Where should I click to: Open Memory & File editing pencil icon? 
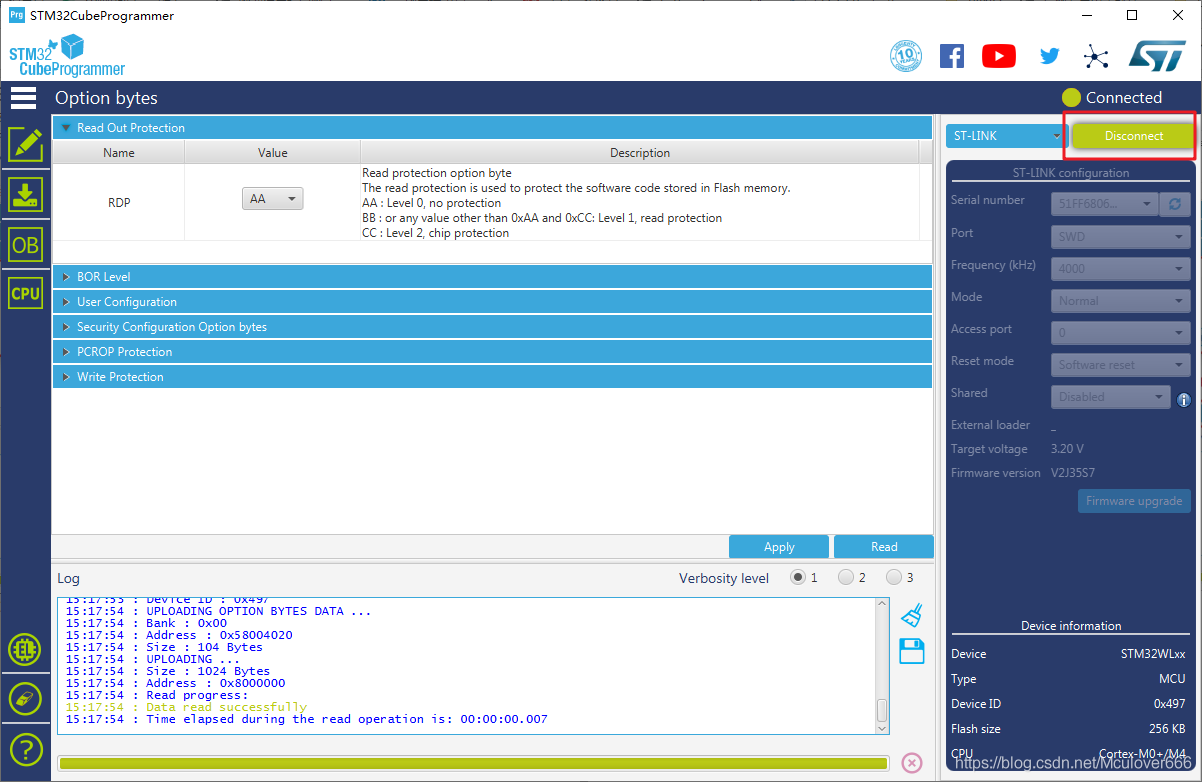[25, 145]
